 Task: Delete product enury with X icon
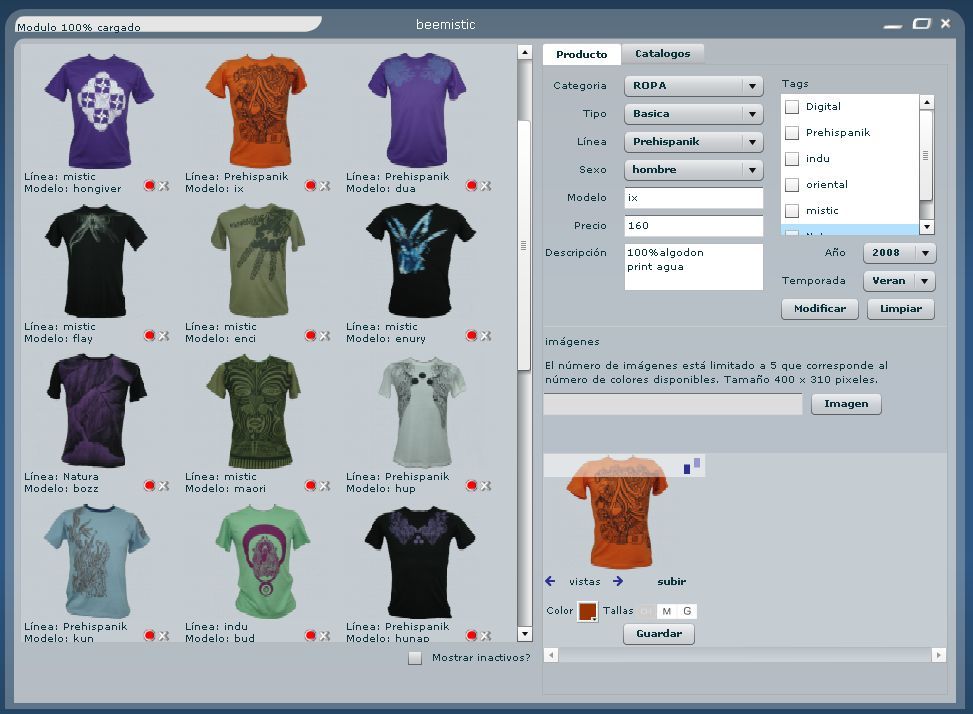[x=486, y=336]
